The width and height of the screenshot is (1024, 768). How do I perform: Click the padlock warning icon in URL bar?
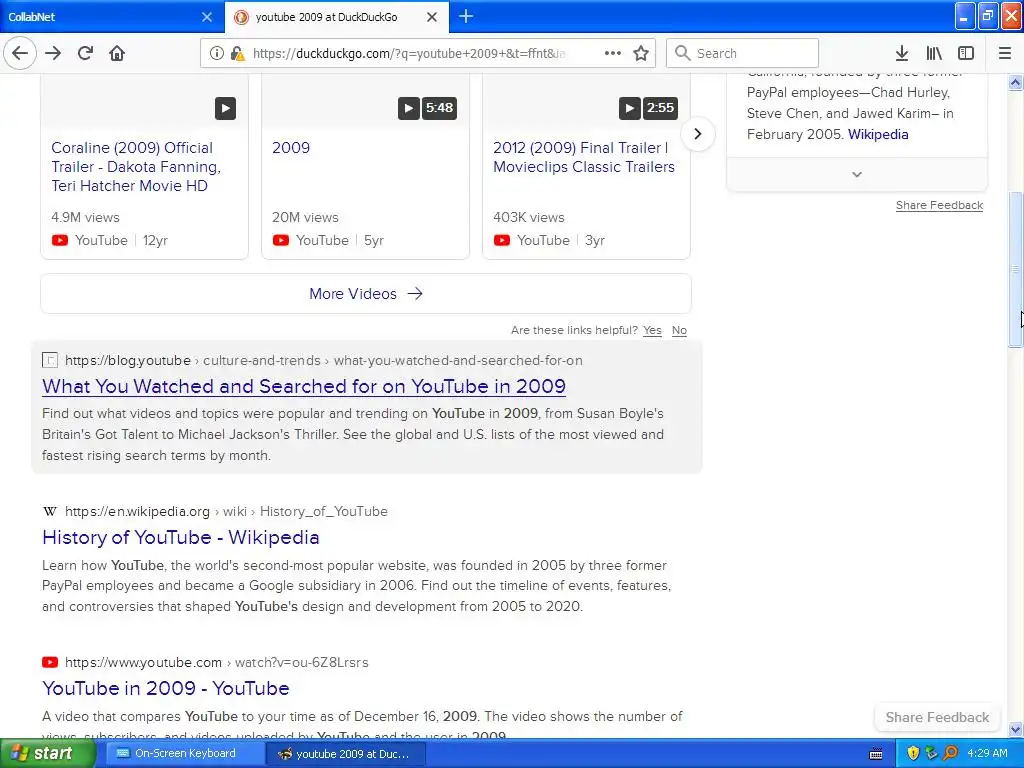pos(238,54)
